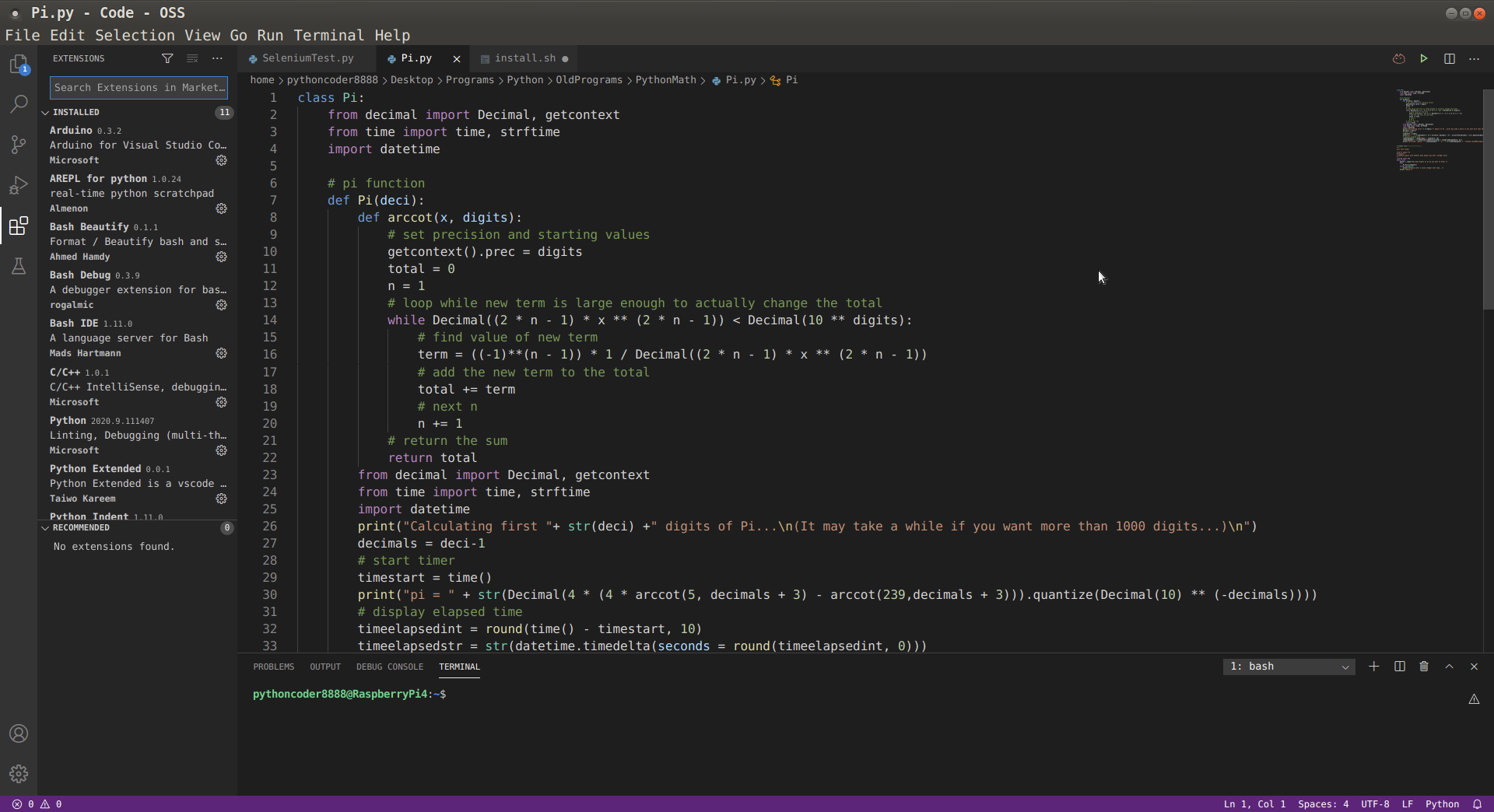Collapse the RECOMMENDED extensions section
Screen dimensions: 1494x812
[137, 527]
